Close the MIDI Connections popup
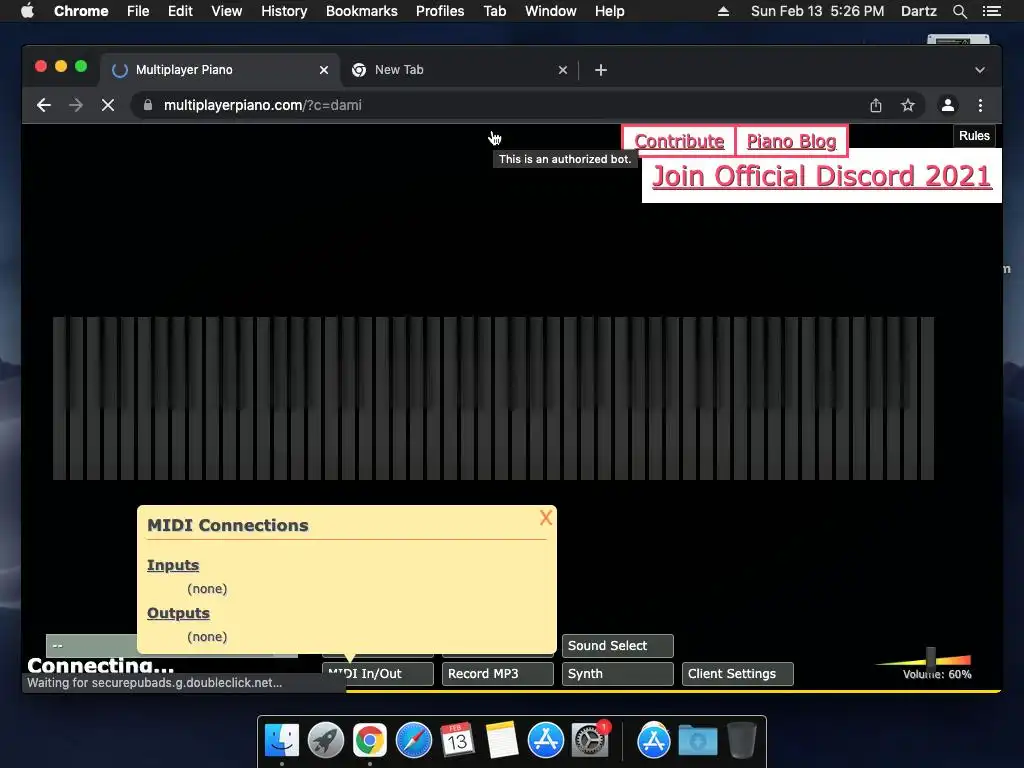Screen dimensions: 1024x768 click(x=546, y=518)
